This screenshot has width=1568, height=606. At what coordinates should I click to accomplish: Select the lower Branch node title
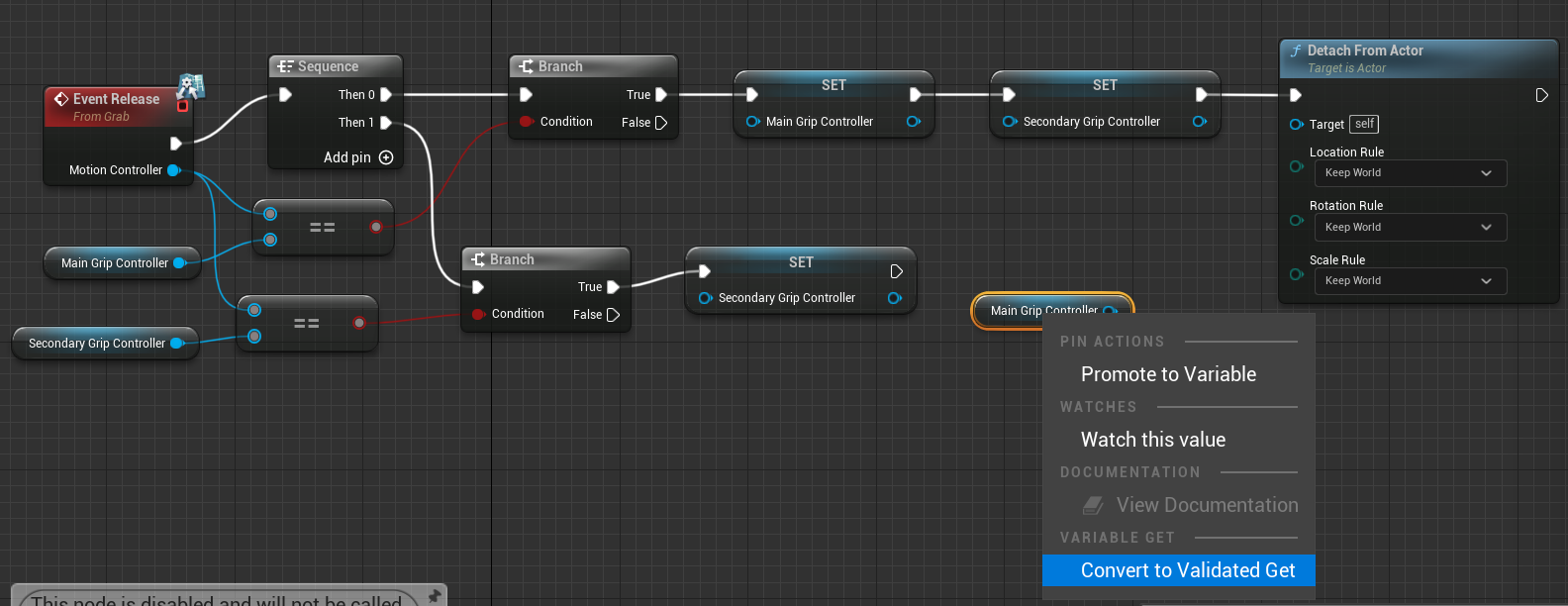coord(512,259)
